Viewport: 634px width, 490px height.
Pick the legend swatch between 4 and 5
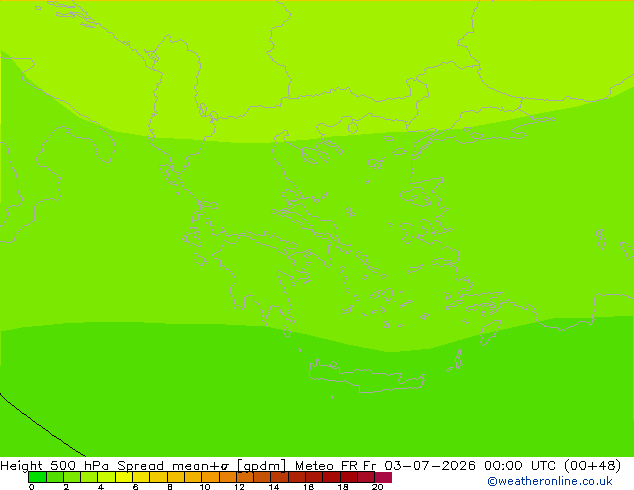106,477
